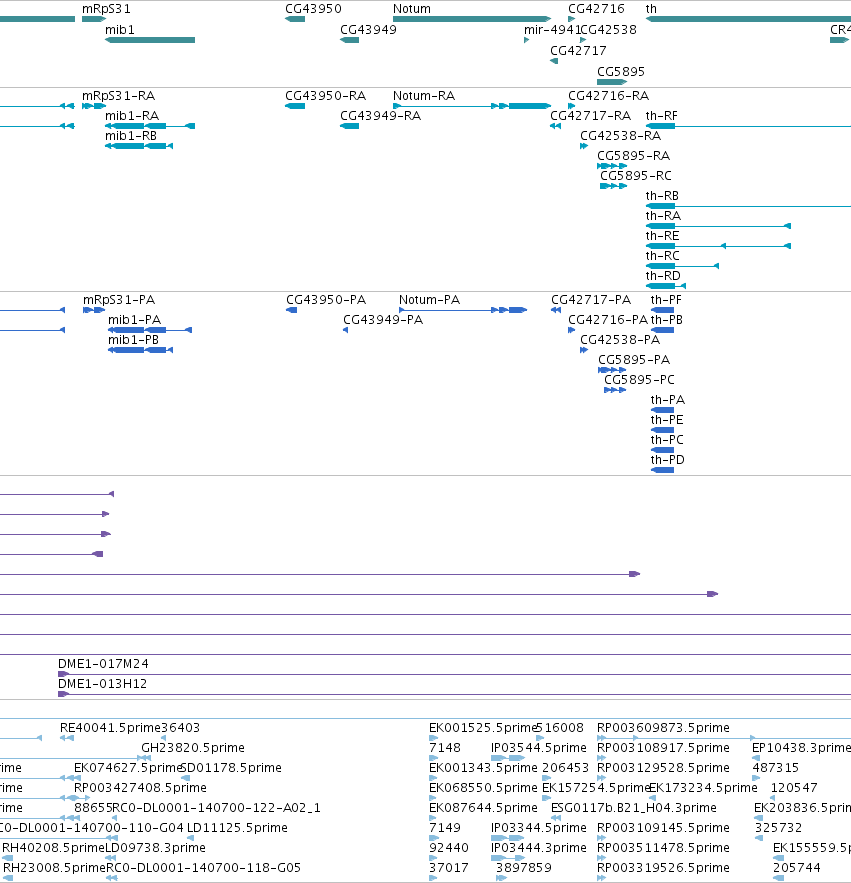The height and width of the screenshot is (883, 851).
Task: Open the th-PA protein label
Action: tap(667, 400)
